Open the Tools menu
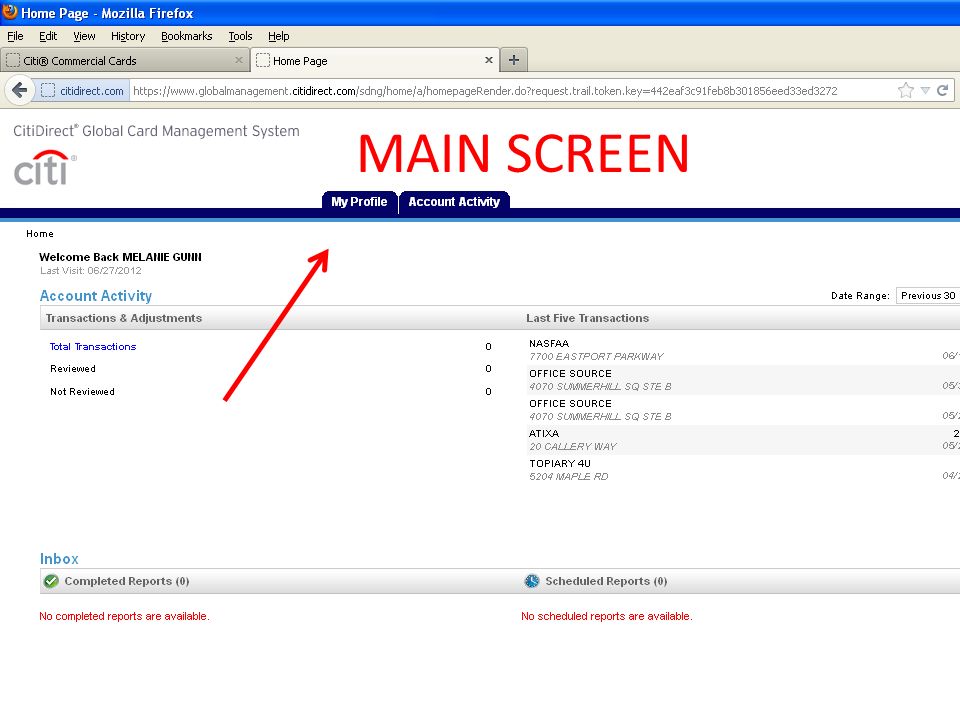The image size is (960, 720). click(240, 36)
